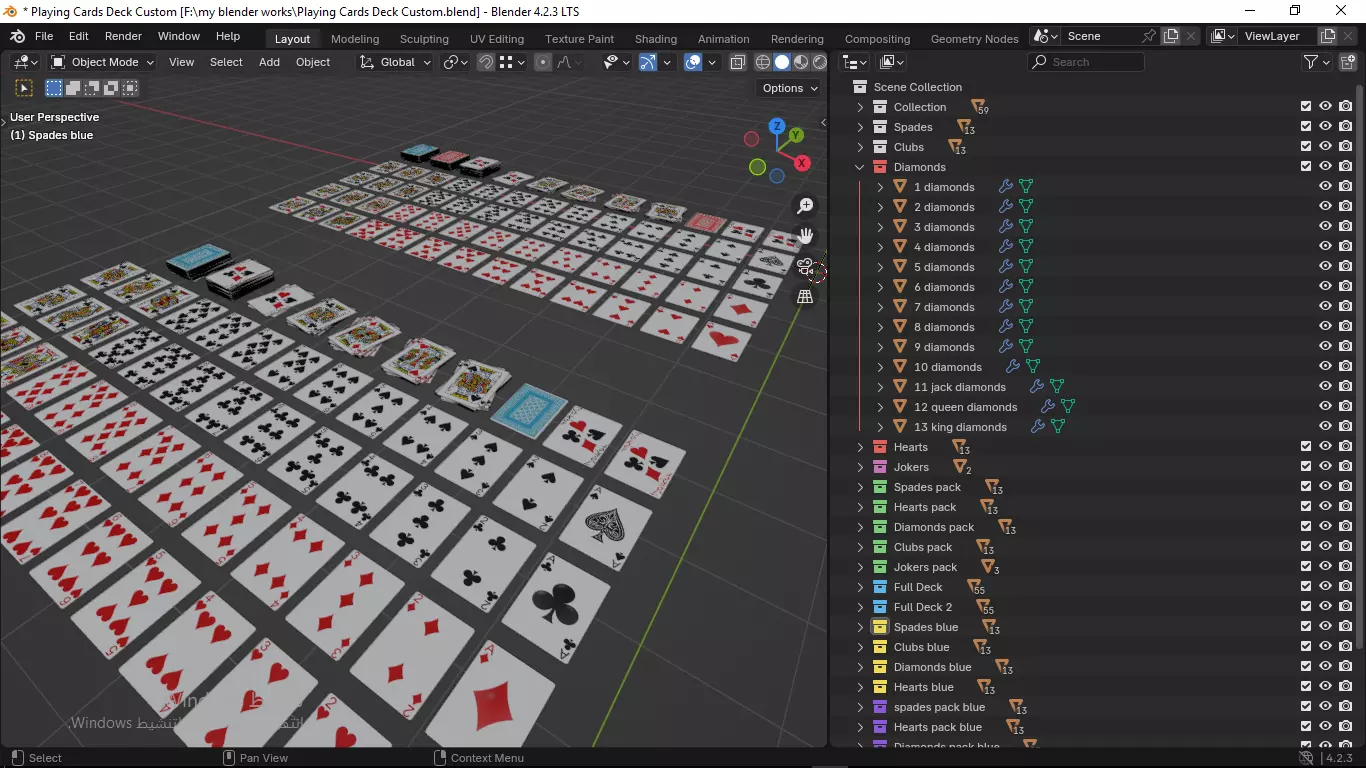
Task: Hide the 'Clubs' collection with its eye
Action: [x=1325, y=147]
